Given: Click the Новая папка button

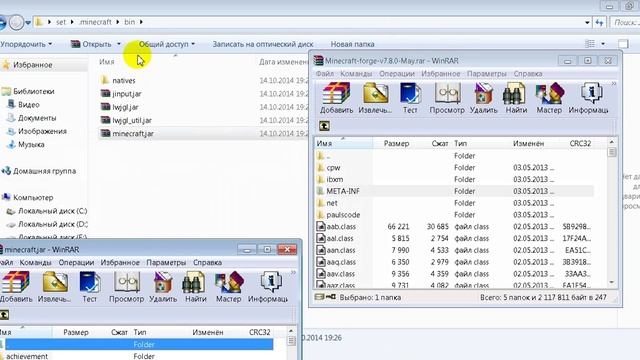Looking at the screenshot, I should pos(352,44).
